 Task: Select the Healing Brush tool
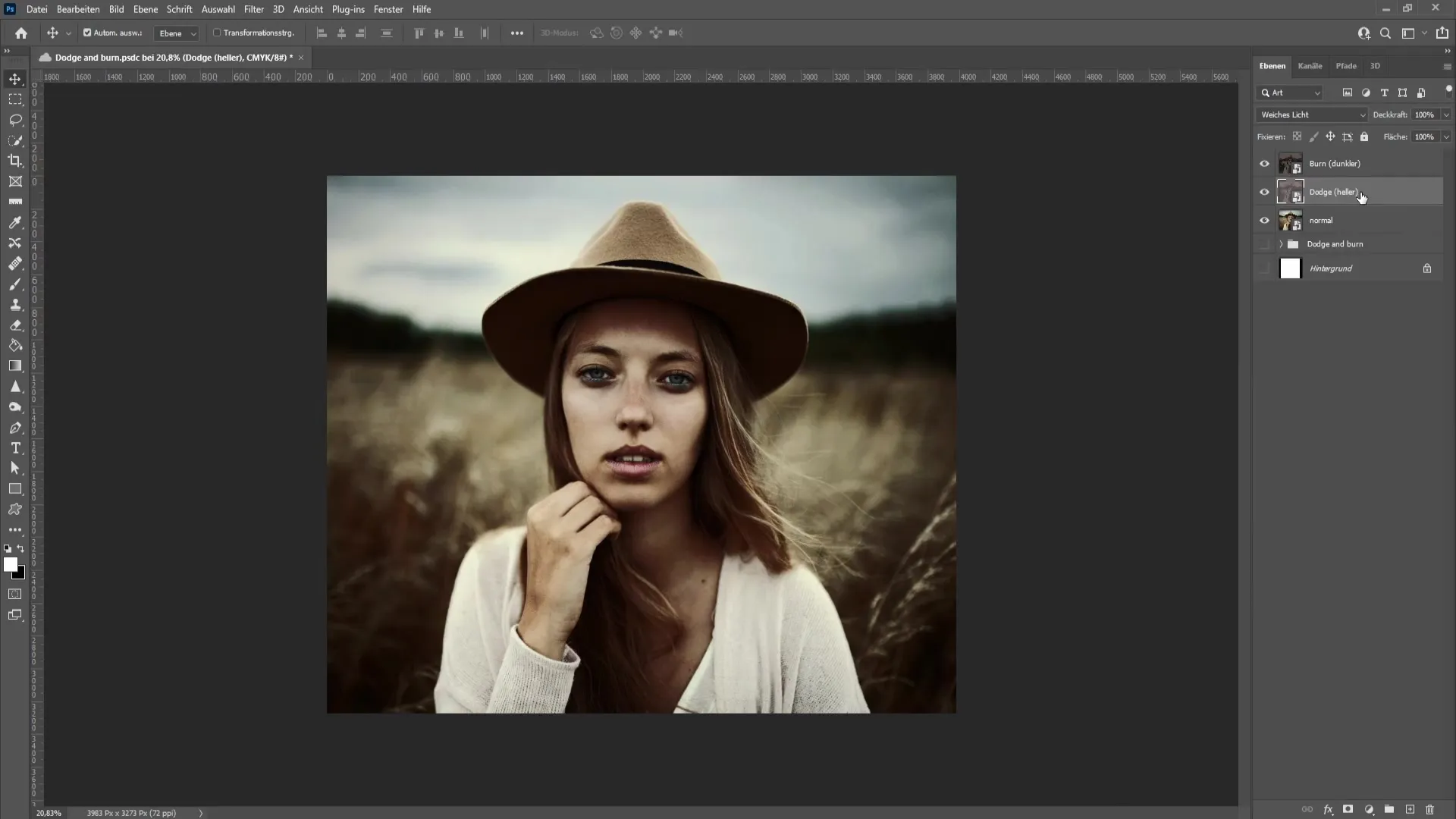(15, 263)
